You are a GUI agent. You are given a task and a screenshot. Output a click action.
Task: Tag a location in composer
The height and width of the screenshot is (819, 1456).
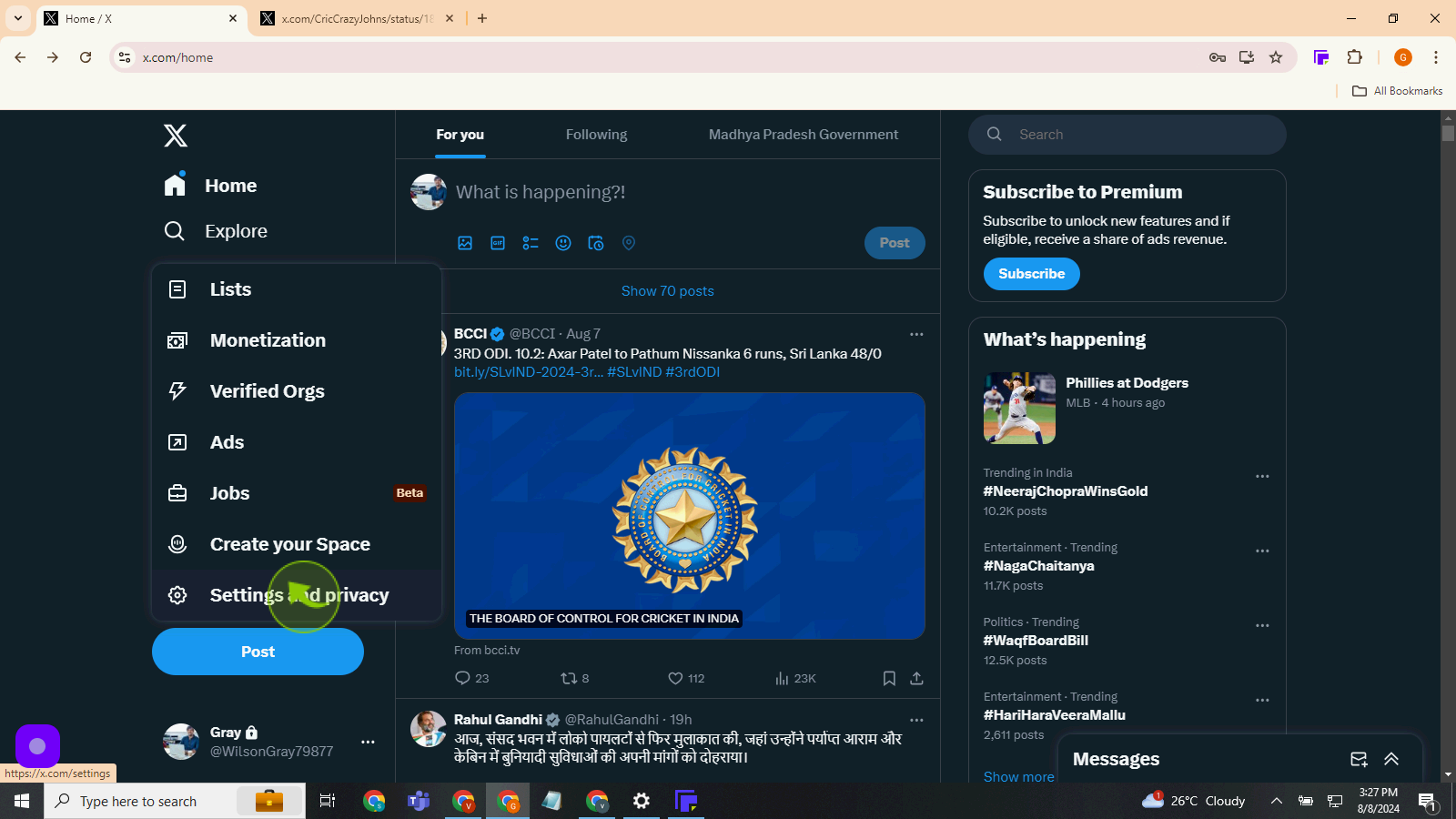[x=629, y=243]
